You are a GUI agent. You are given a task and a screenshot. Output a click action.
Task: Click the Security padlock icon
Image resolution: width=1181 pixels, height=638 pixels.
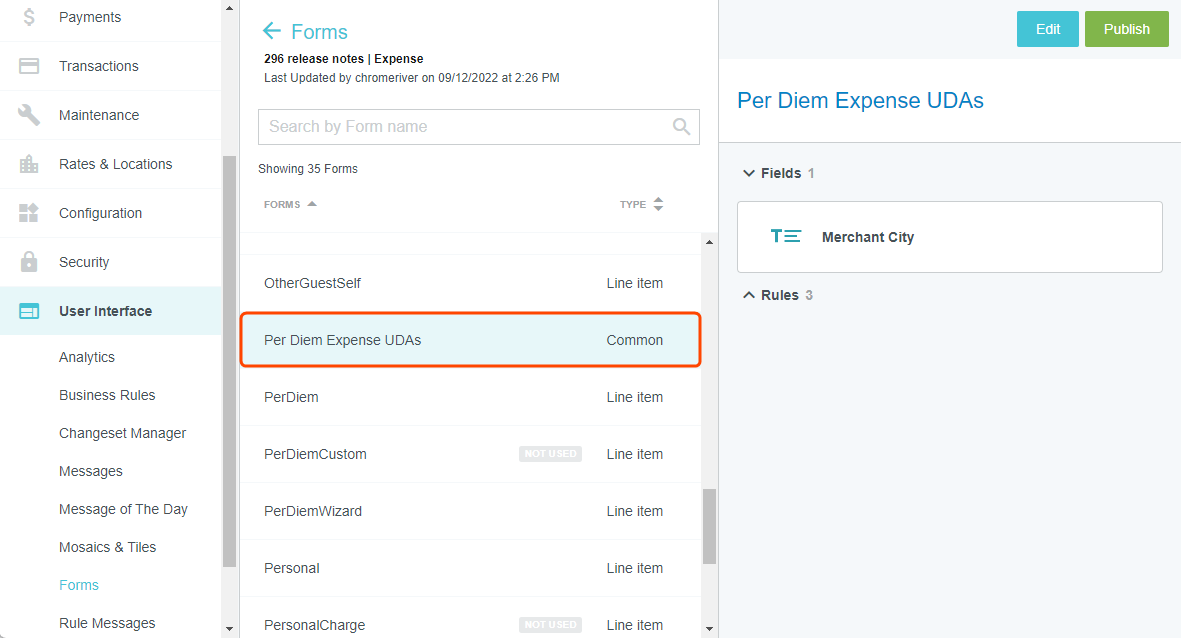(x=29, y=262)
